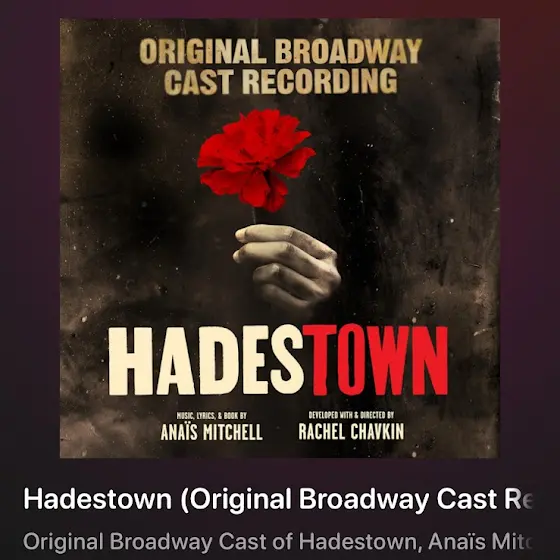560x560 pixels.
Task: Click 'Music, Lyrics, & Book By' caption
Action: point(212,416)
